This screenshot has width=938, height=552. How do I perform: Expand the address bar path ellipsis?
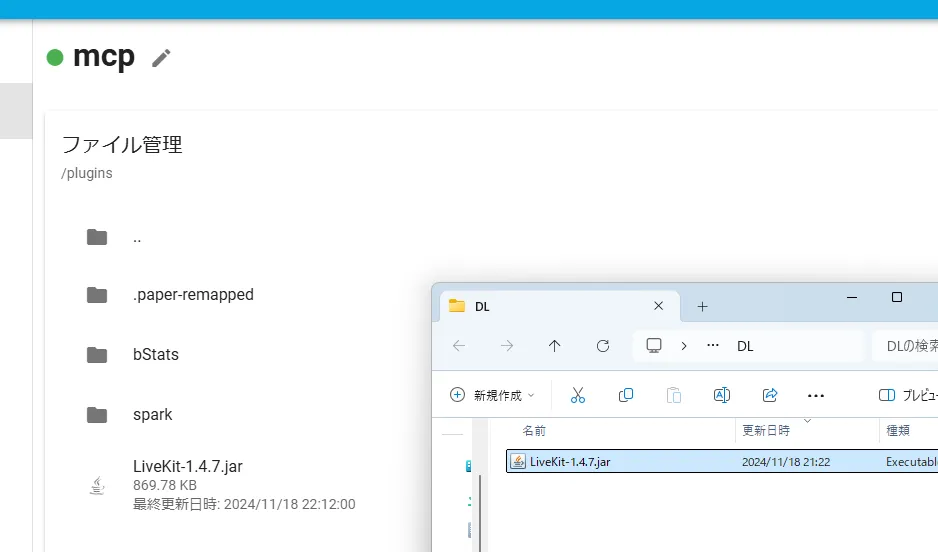point(713,346)
